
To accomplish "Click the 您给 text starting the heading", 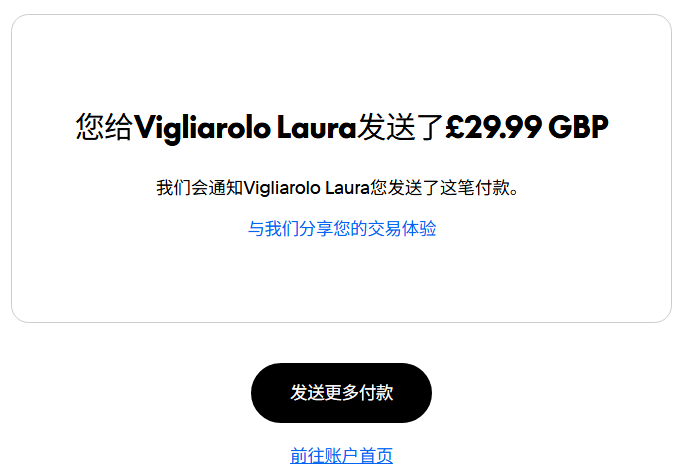I will point(104,127).
